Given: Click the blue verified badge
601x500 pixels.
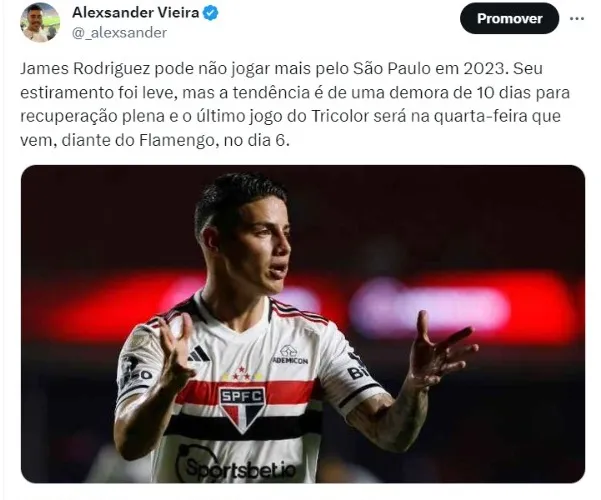Looking at the screenshot, I should point(210,13).
